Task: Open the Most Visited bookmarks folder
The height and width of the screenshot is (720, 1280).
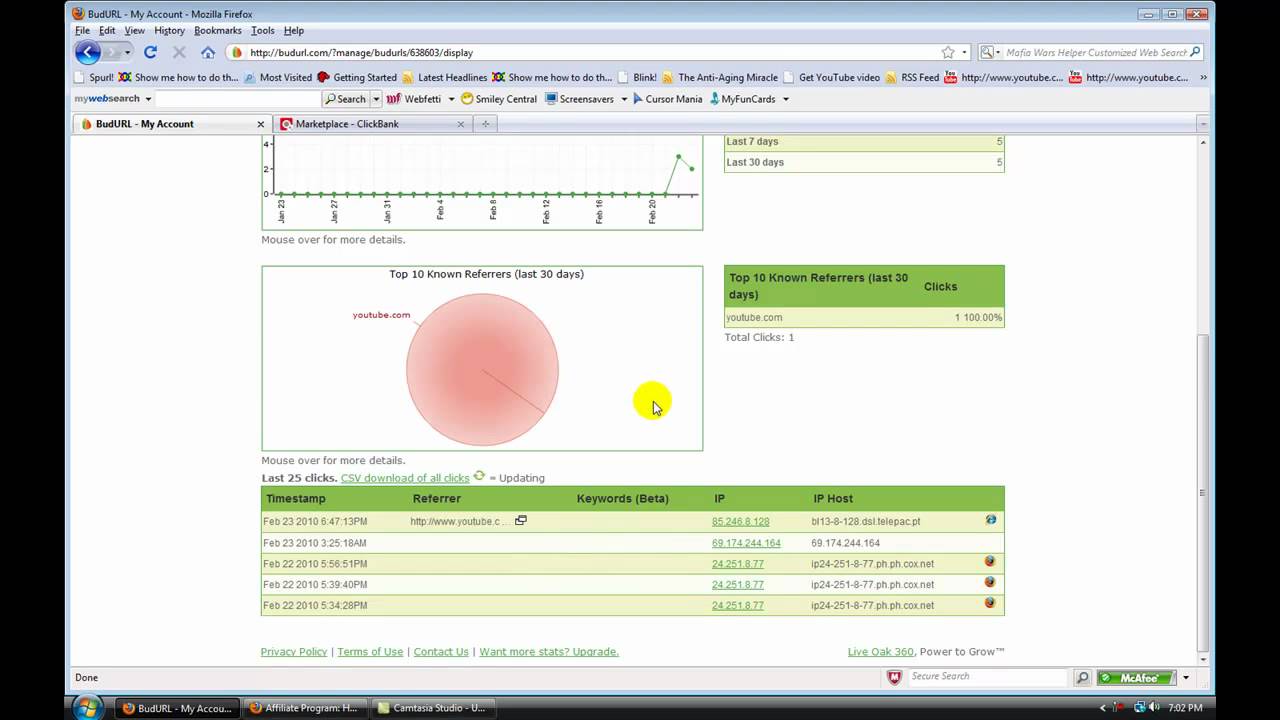Action: [x=278, y=77]
